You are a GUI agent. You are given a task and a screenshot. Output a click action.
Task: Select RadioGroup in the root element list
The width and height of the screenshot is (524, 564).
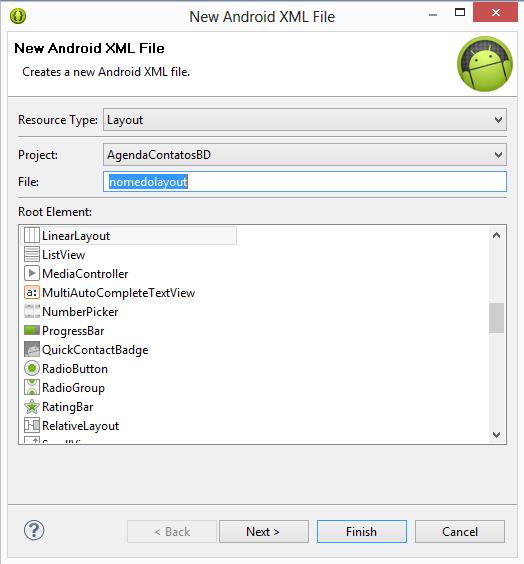tap(73, 388)
